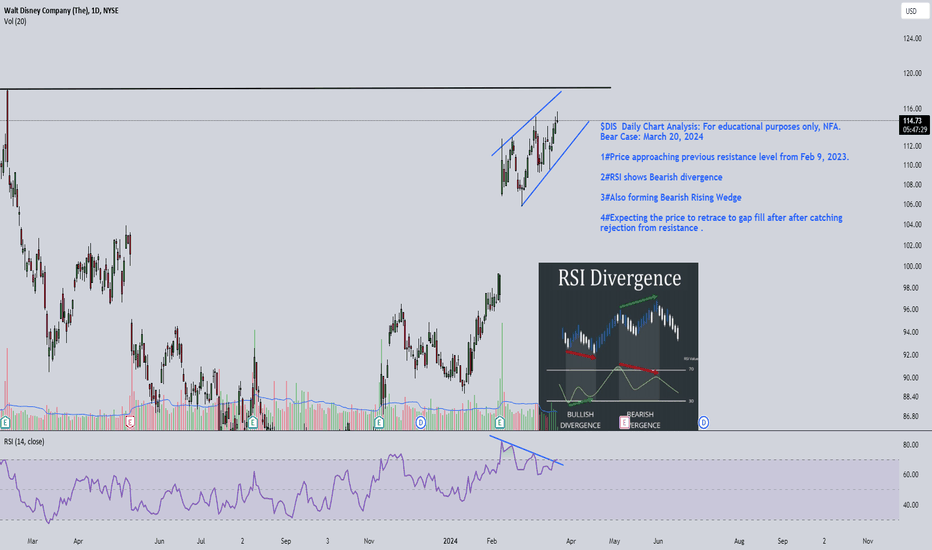The image size is (932, 550).
Task: Select the blue bearish divergence trendline on the RSI pane
Action: pyautogui.click(x=526, y=451)
